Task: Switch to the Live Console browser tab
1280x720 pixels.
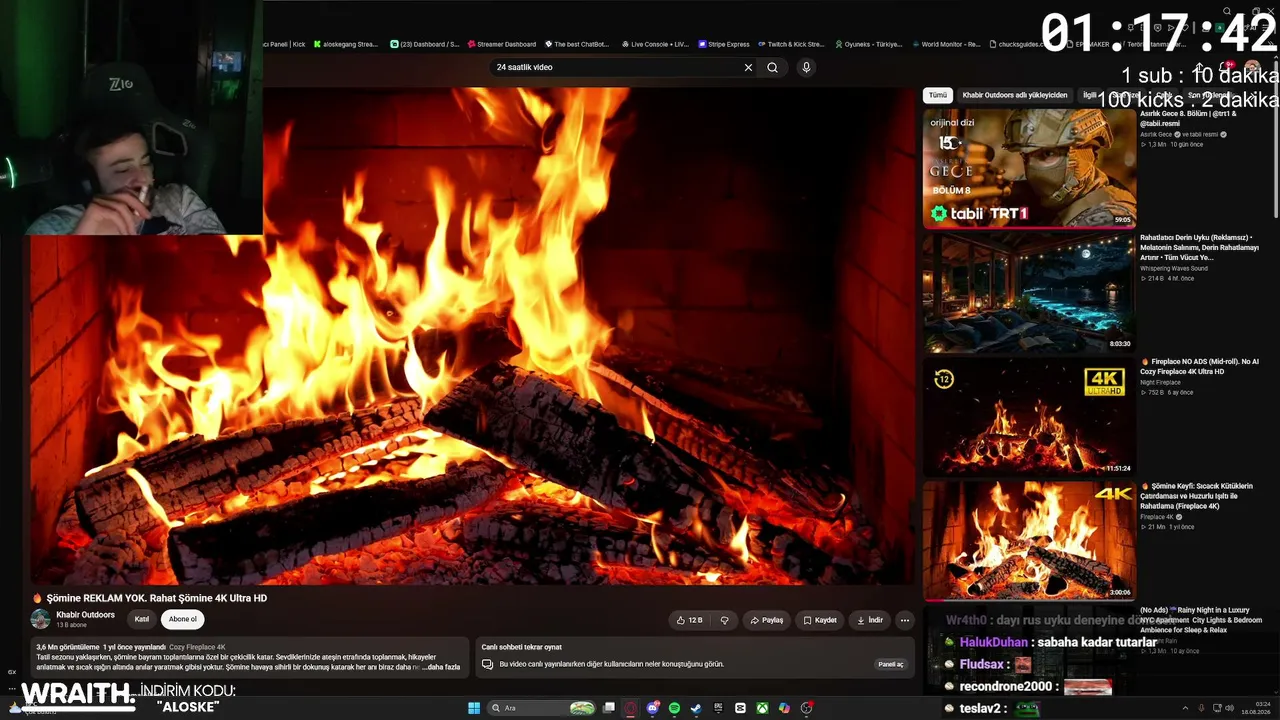Action: (655, 44)
